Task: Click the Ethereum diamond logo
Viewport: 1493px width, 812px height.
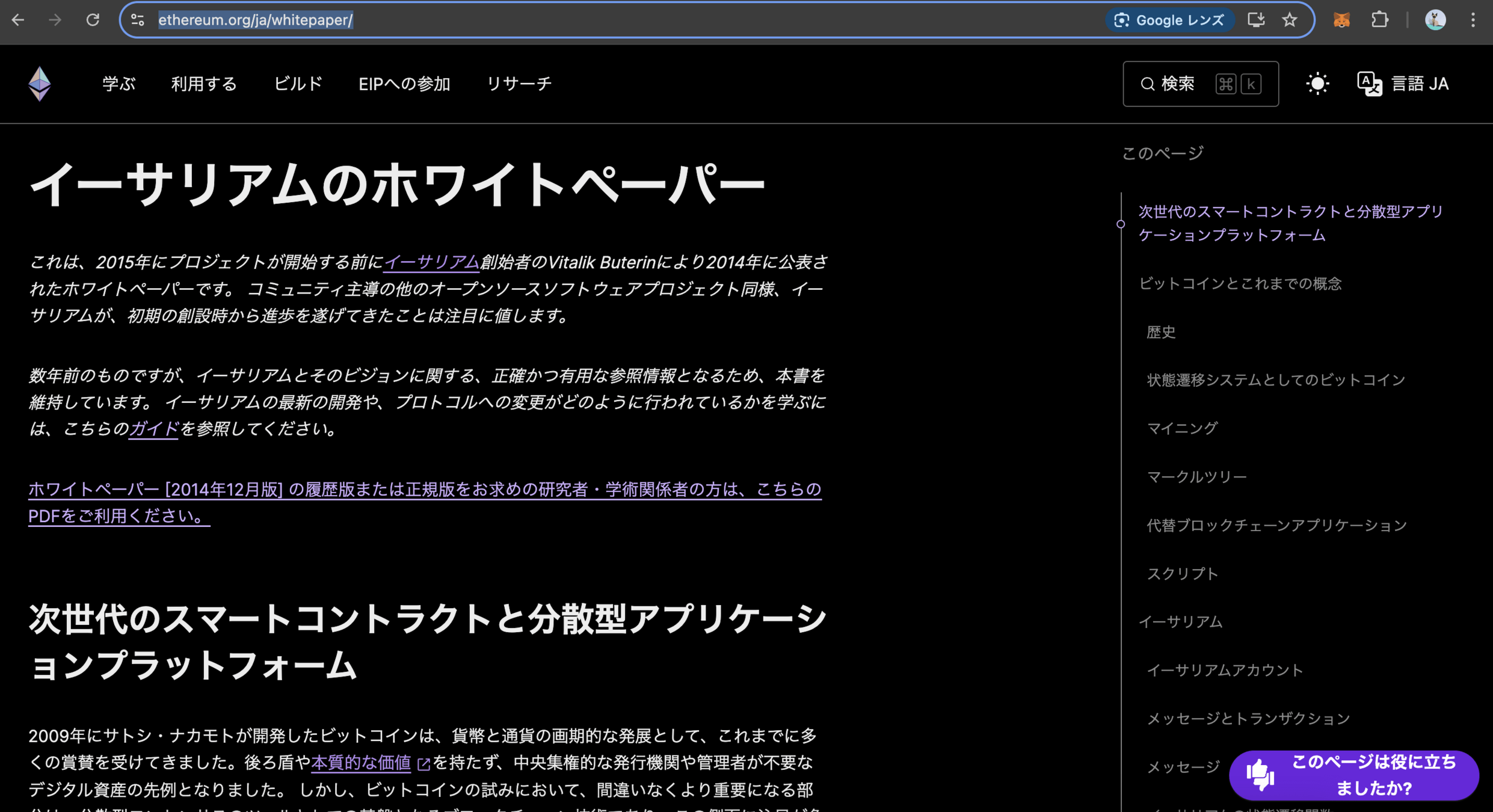Action: coord(40,84)
